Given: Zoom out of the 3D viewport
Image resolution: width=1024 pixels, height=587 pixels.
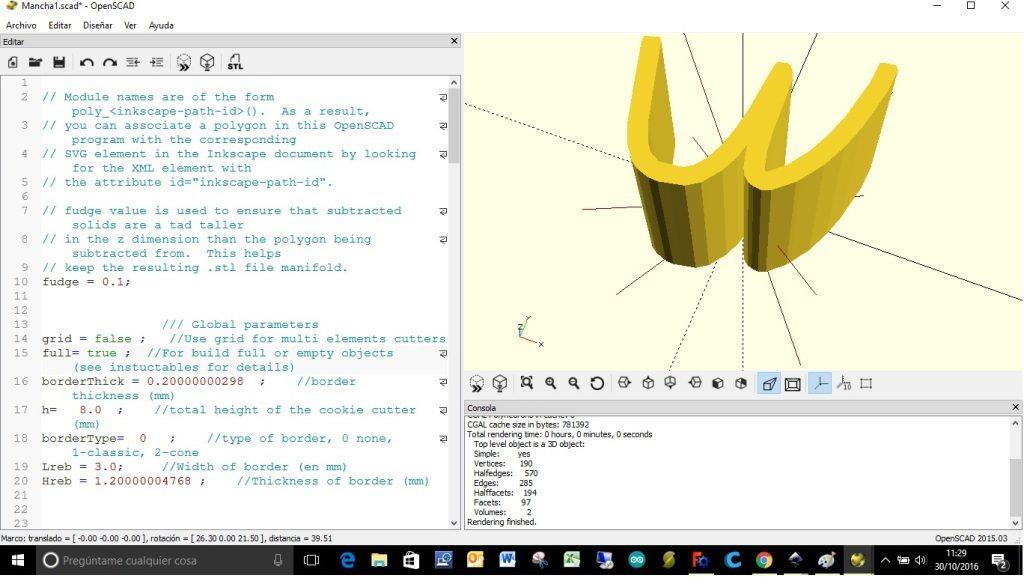Looking at the screenshot, I should (574, 383).
